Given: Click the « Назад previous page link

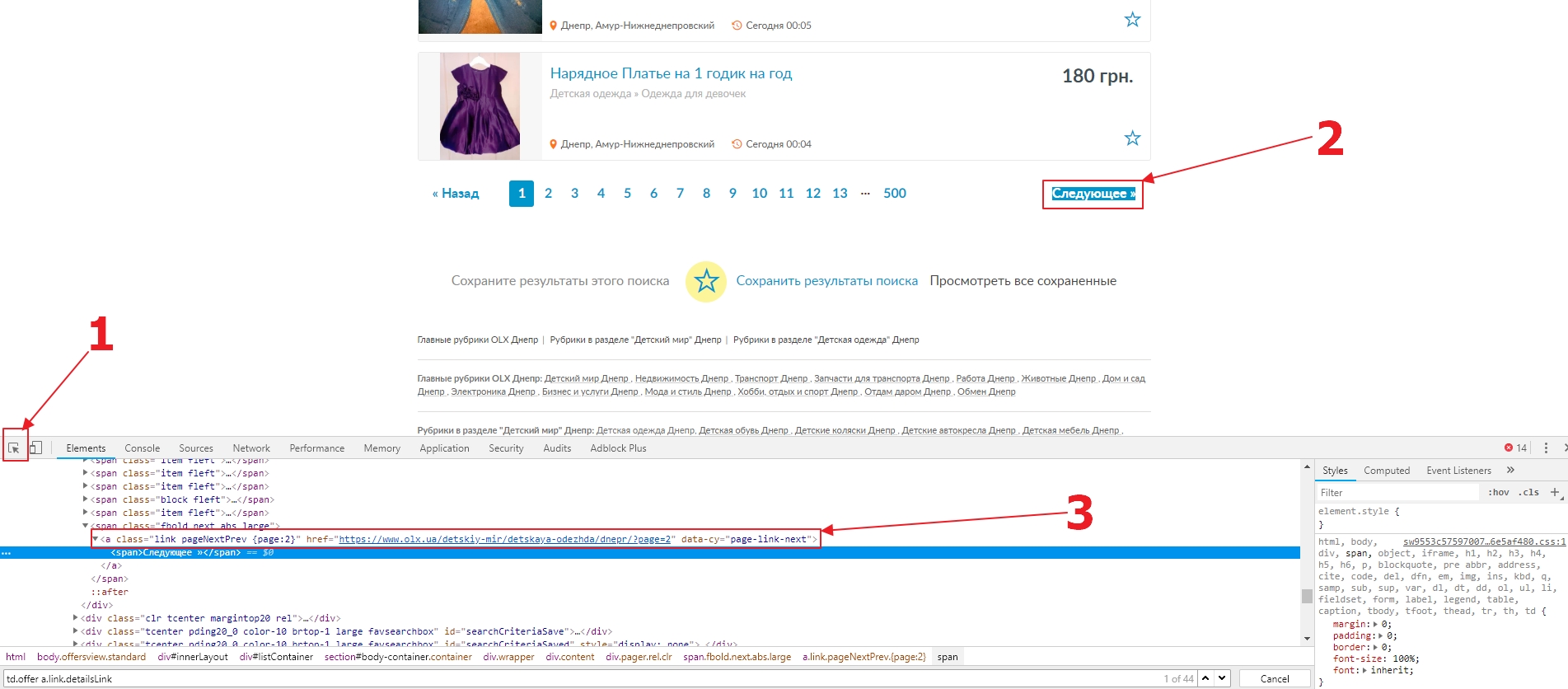Looking at the screenshot, I should (456, 194).
